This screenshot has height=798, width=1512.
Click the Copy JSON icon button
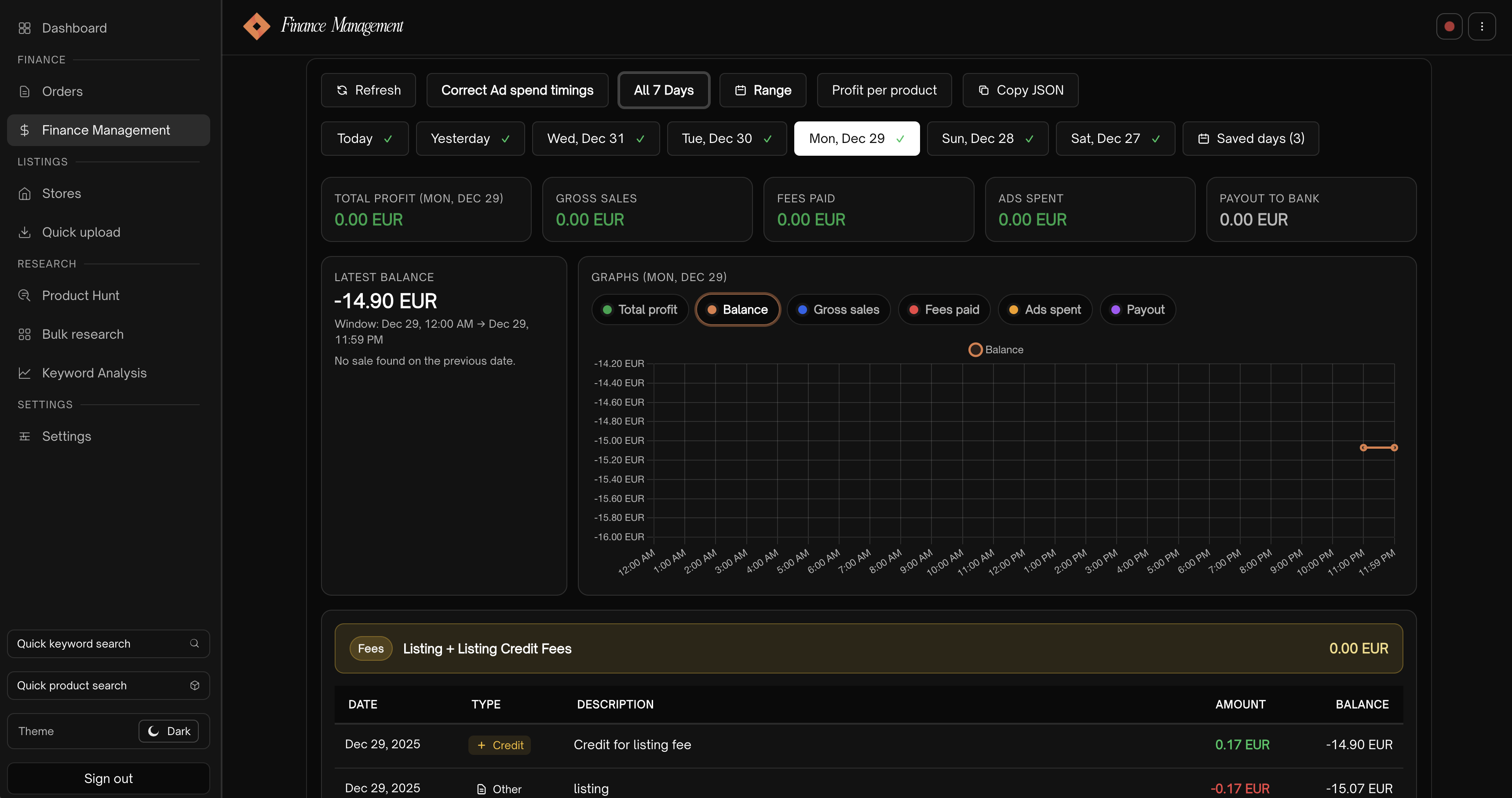983,90
